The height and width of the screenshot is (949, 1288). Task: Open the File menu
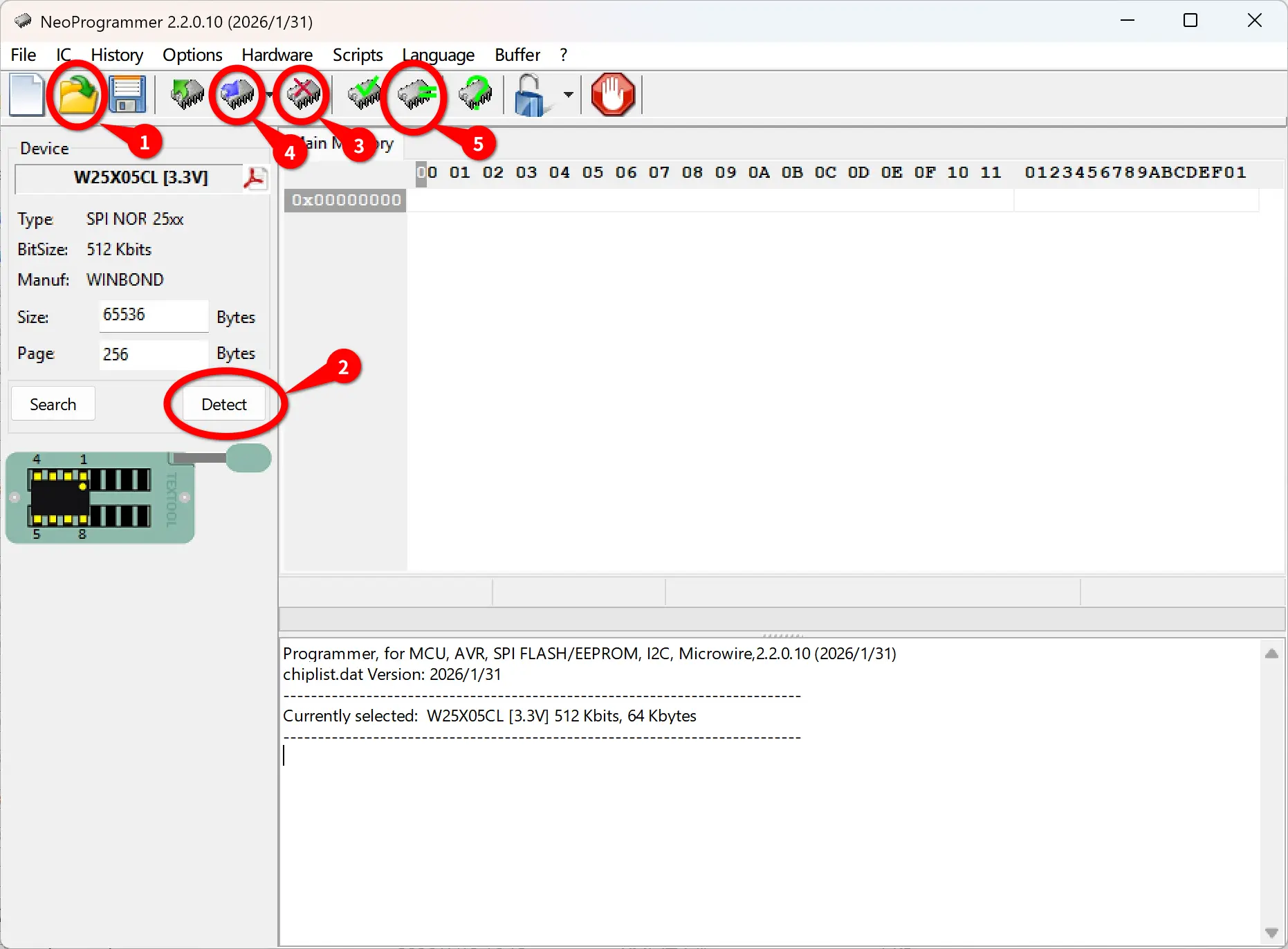(x=24, y=55)
